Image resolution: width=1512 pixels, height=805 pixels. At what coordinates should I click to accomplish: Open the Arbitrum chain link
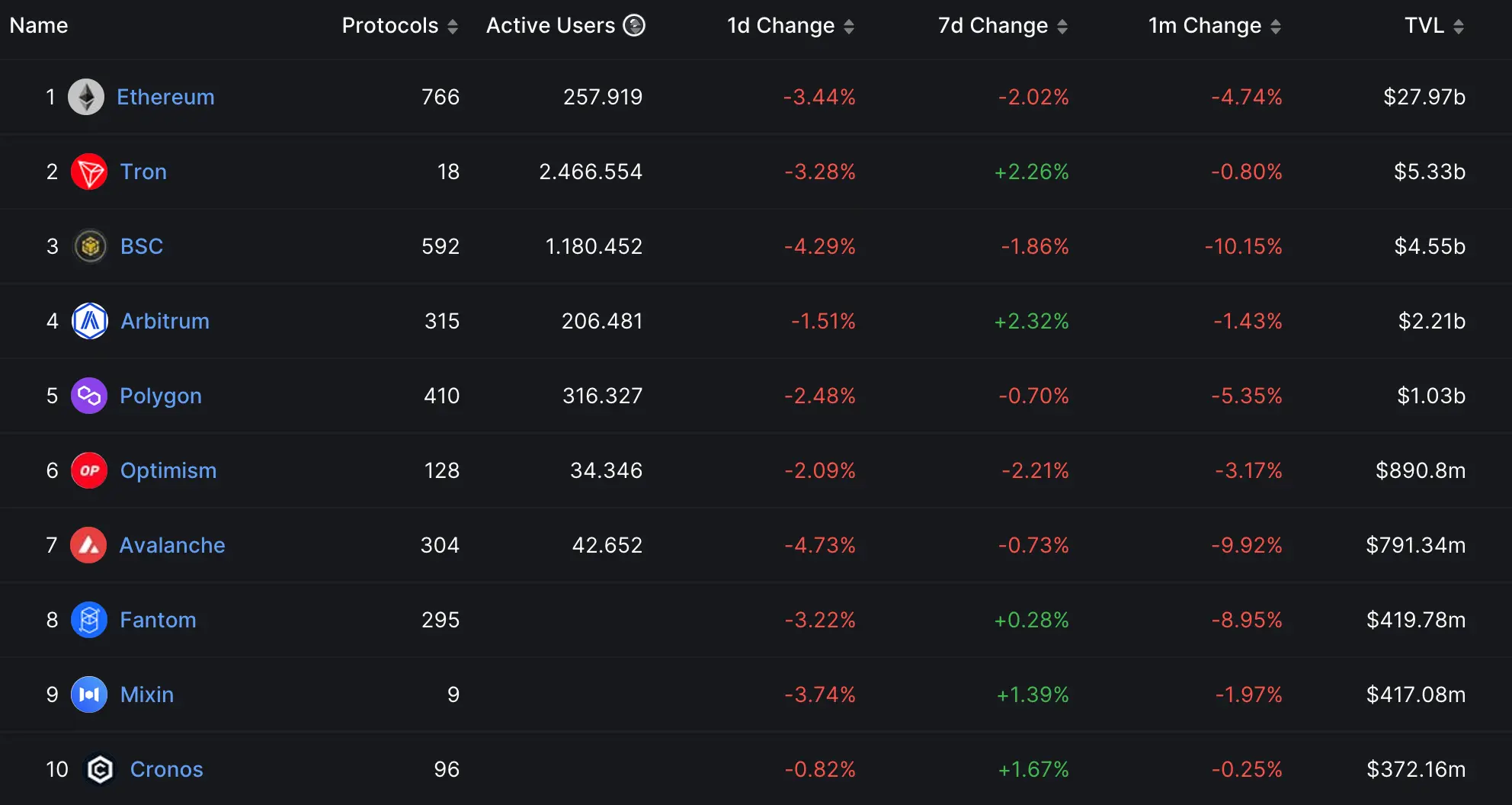pos(165,321)
